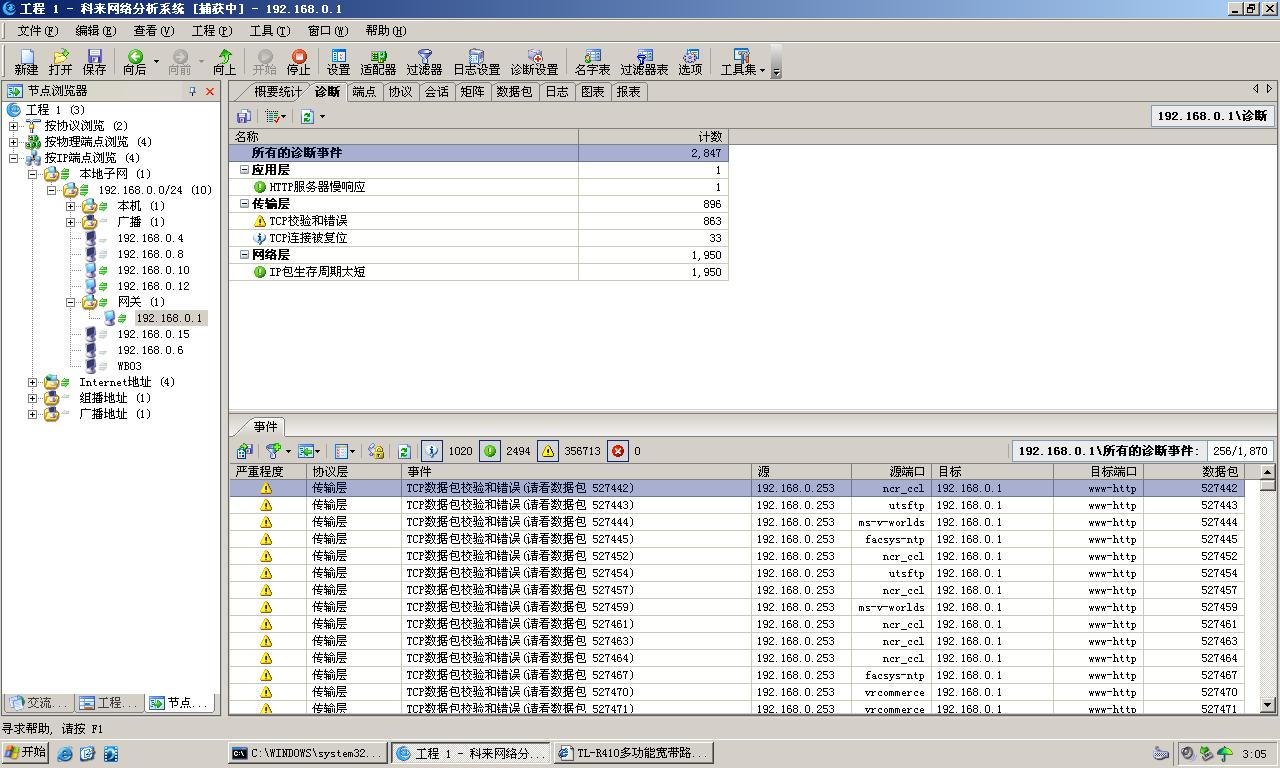Screen dimensions: 1280x768
Task: Toggle the blue information severity filter (1020)
Action: click(x=432, y=451)
